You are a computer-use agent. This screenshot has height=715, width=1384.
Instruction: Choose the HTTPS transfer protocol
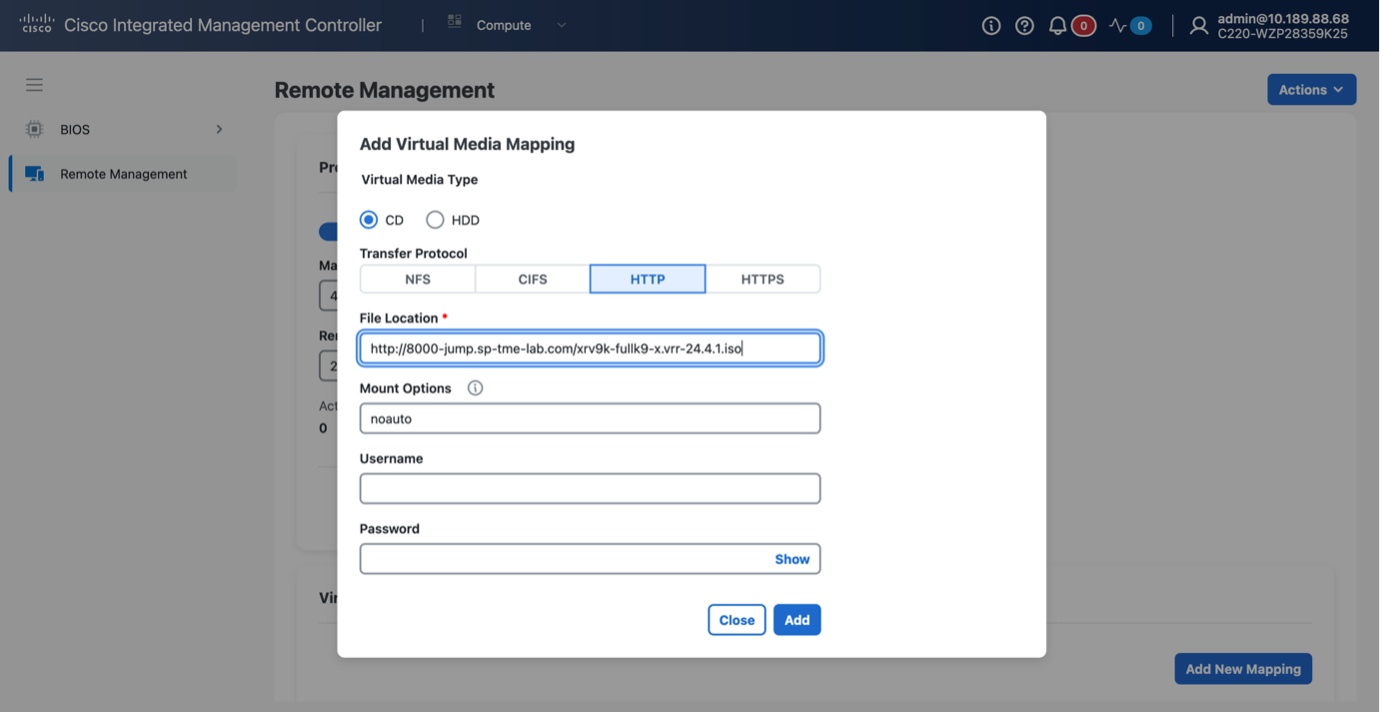(x=762, y=279)
